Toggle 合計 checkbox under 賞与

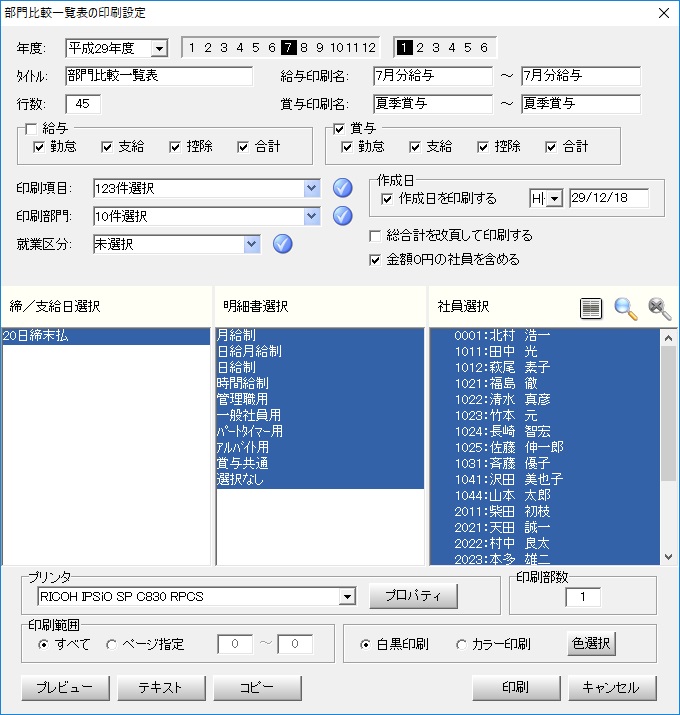tap(551, 147)
